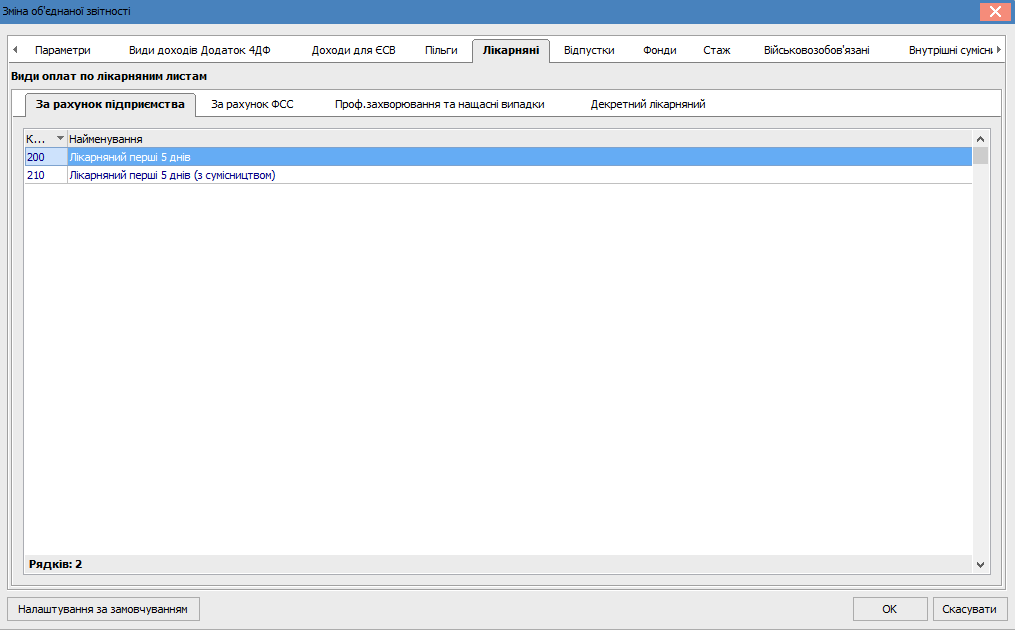
Task: Select the Пільги tab
Action: [x=441, y=50]
